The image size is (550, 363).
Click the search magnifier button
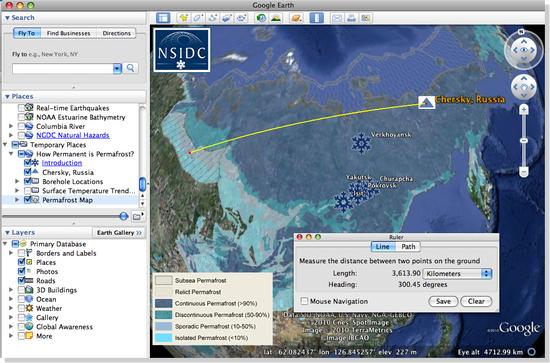130,68
